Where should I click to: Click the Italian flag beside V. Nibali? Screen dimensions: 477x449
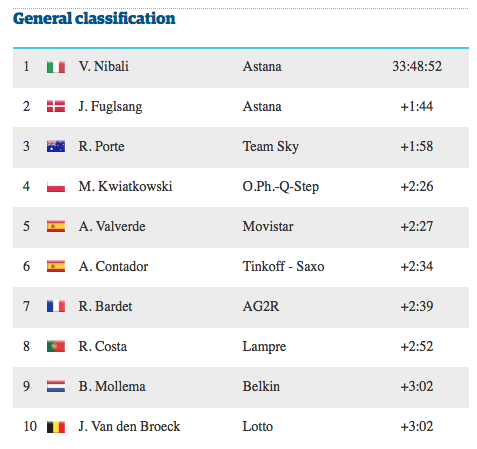[x=56, y=67]
